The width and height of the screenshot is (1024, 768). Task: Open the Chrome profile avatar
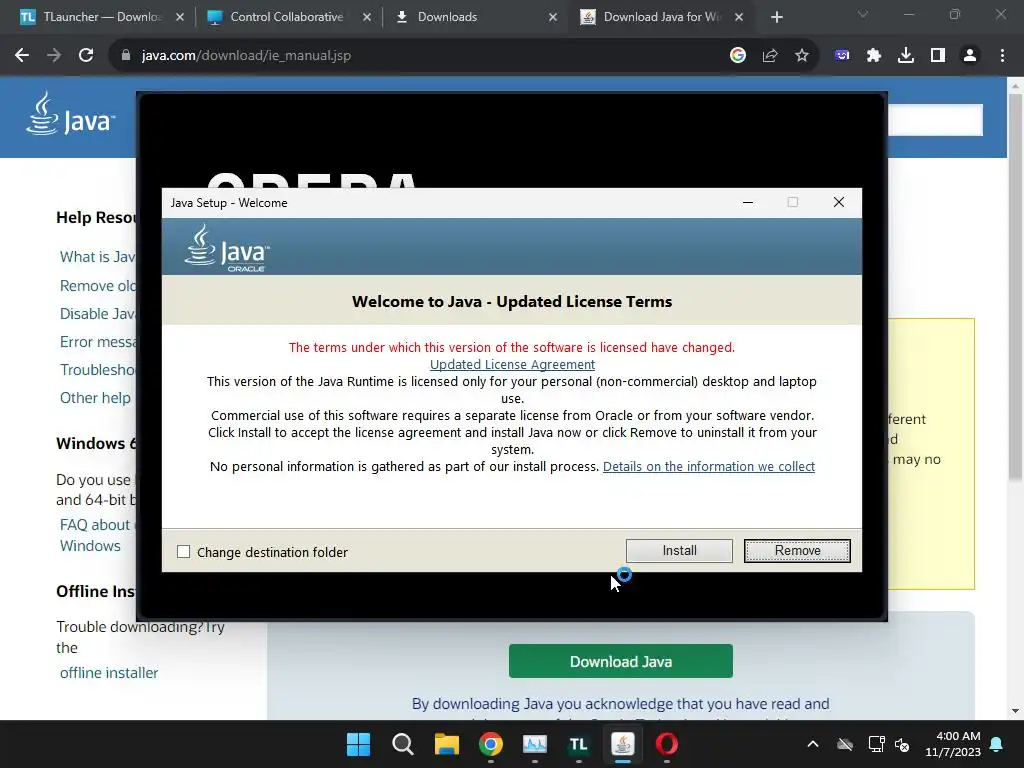click(970, 56)
